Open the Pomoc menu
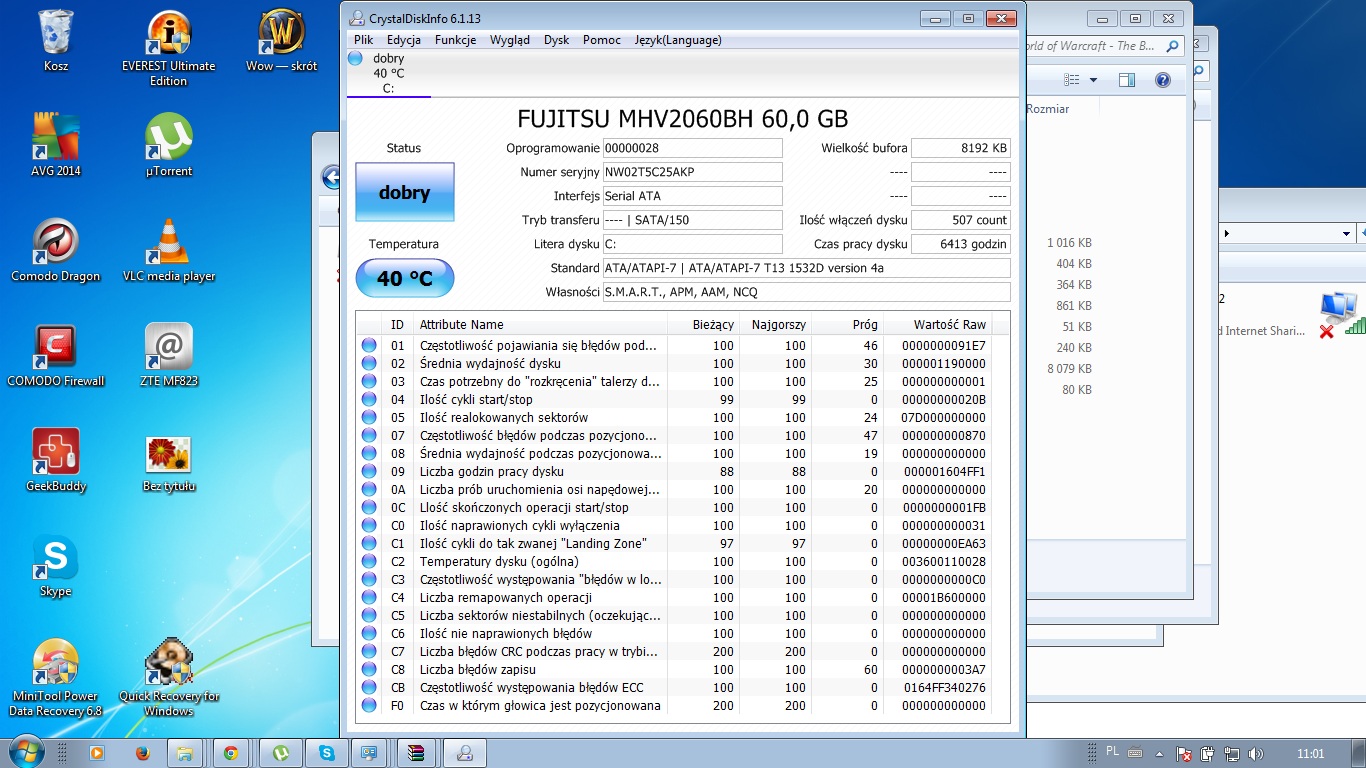1366x768 pixels. tap(602, 40)
